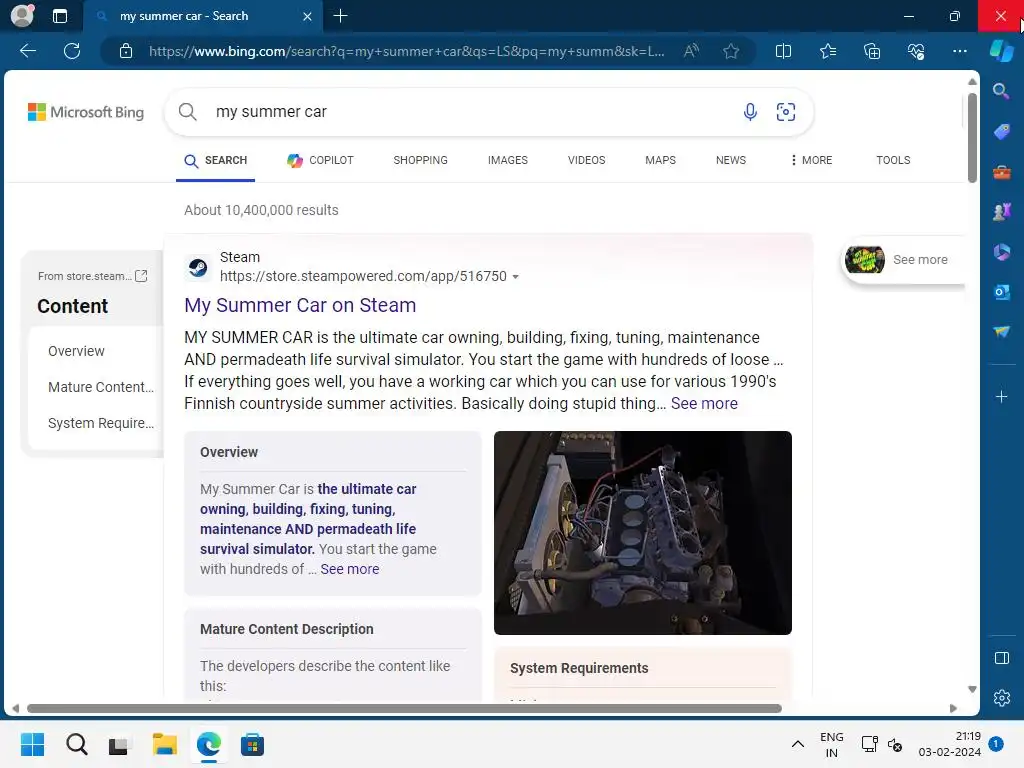The width and height of the screenshot is (1024, 768).
Task: Open sidebar Games chess icon
Action: pyautogui.click(x=1001, y=212)
